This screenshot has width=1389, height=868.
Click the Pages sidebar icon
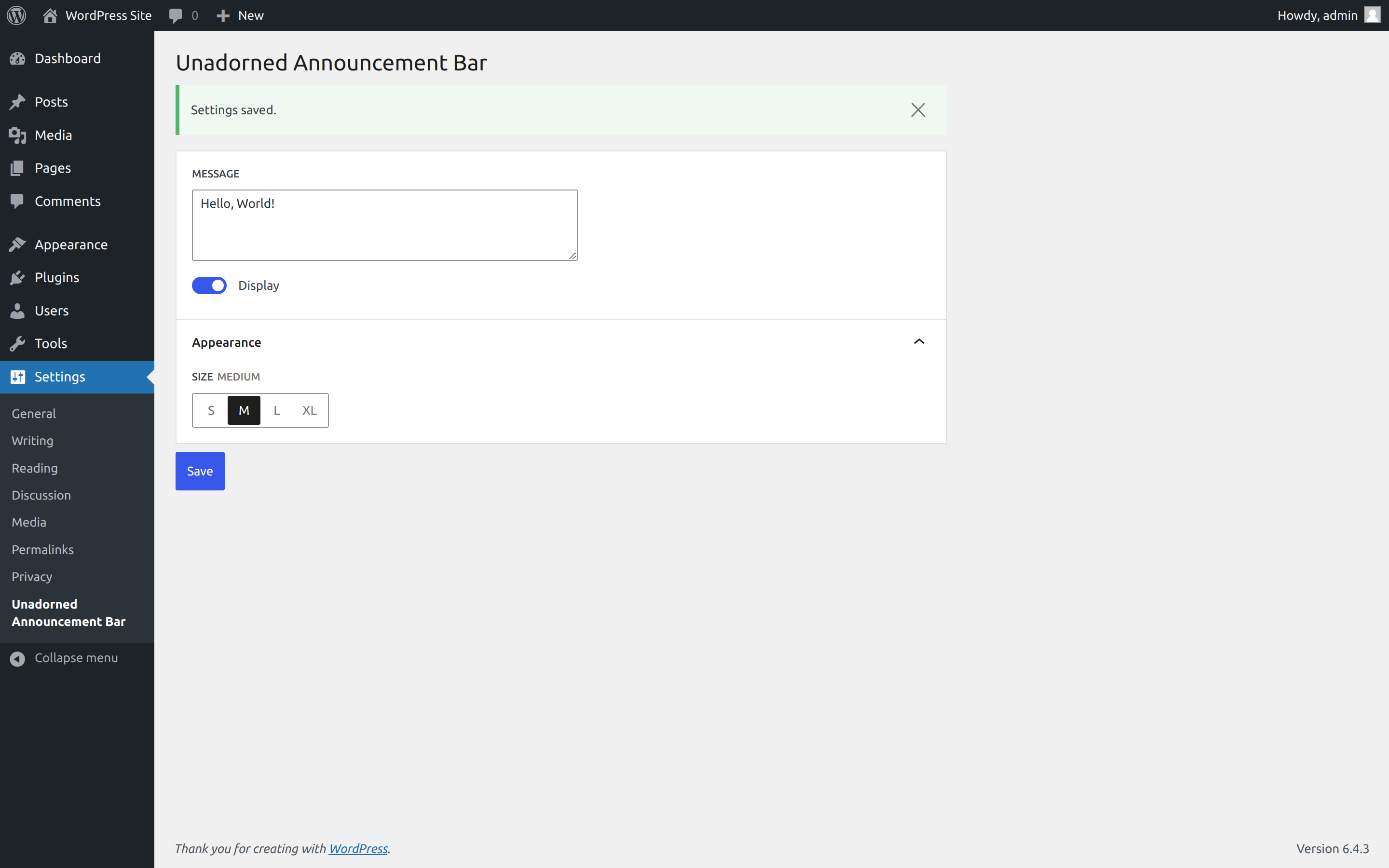click(17, 168)
